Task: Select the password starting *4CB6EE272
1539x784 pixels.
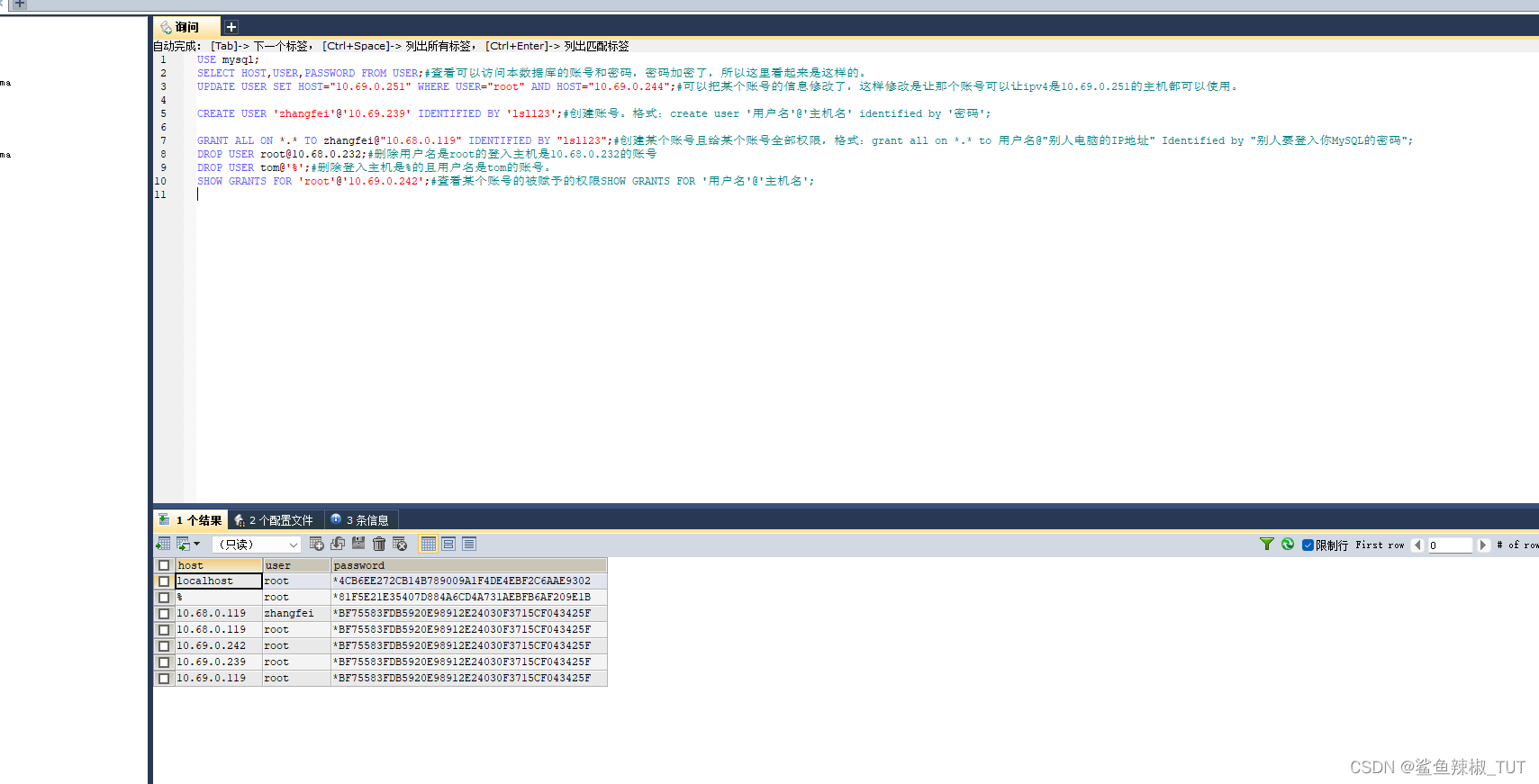Action: click(469, 581)
